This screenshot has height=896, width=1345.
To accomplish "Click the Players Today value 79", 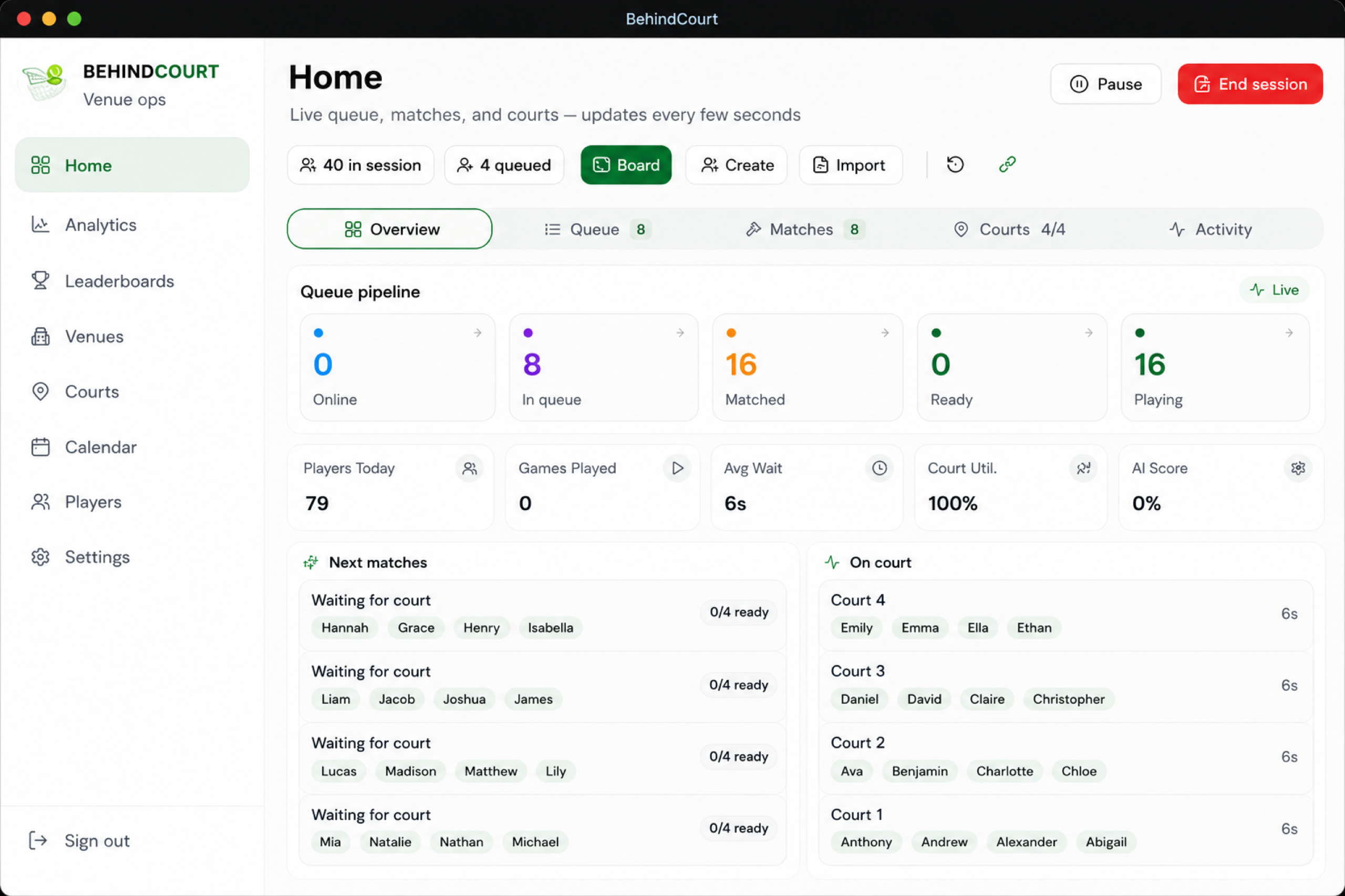I will tap(317, 504).
